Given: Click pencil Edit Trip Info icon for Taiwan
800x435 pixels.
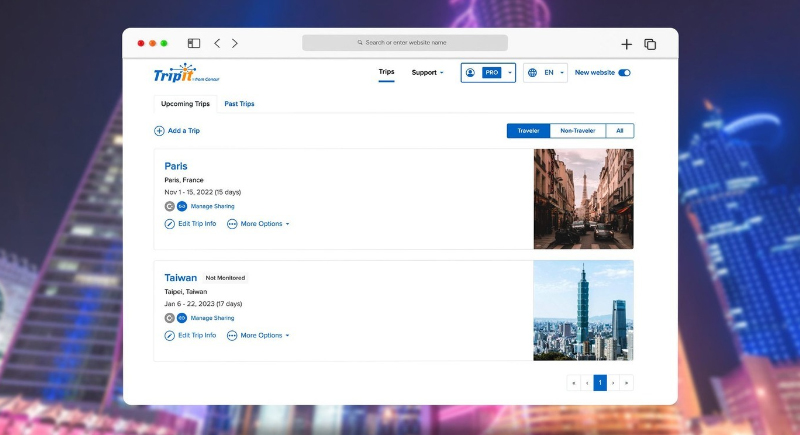Looking at the screenshot, I should coord(170,336).
